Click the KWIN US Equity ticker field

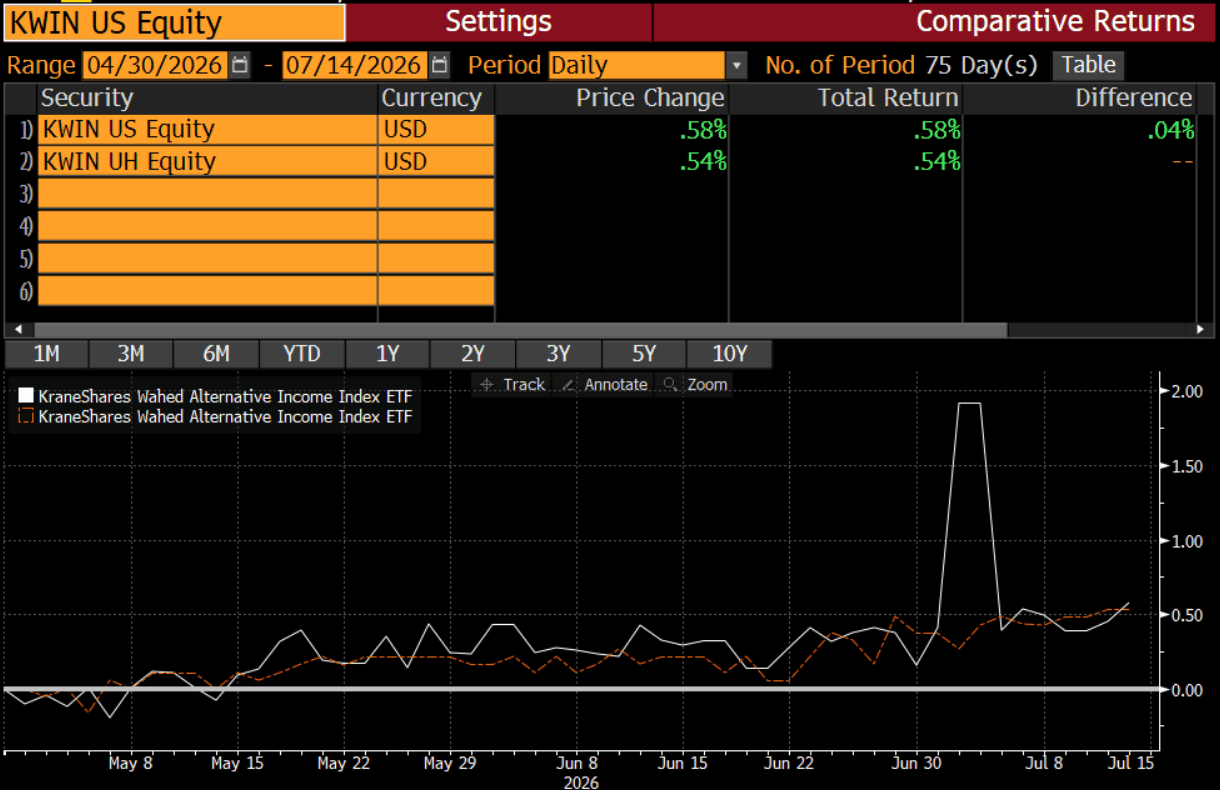(174, 22)
